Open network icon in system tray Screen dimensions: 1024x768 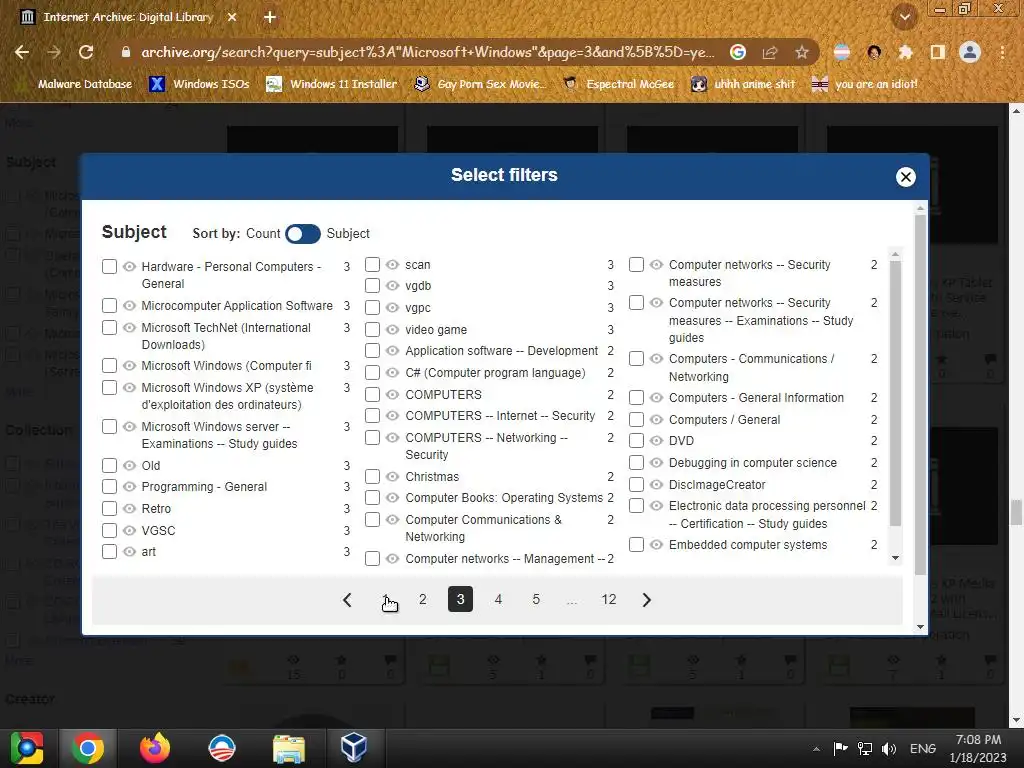(865, 749)
